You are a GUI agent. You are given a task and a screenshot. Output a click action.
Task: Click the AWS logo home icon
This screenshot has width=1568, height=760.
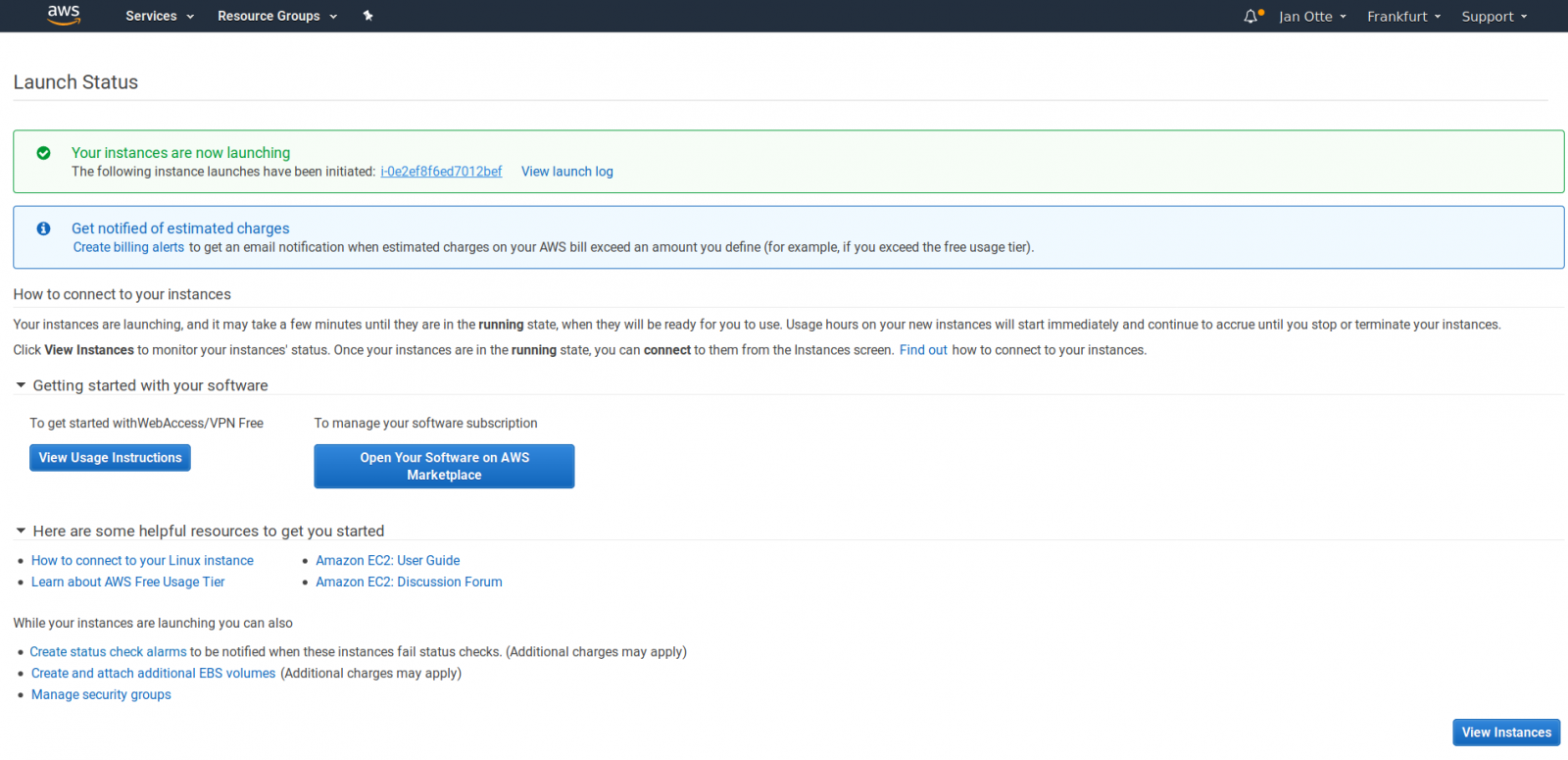(x=64, y=15)
